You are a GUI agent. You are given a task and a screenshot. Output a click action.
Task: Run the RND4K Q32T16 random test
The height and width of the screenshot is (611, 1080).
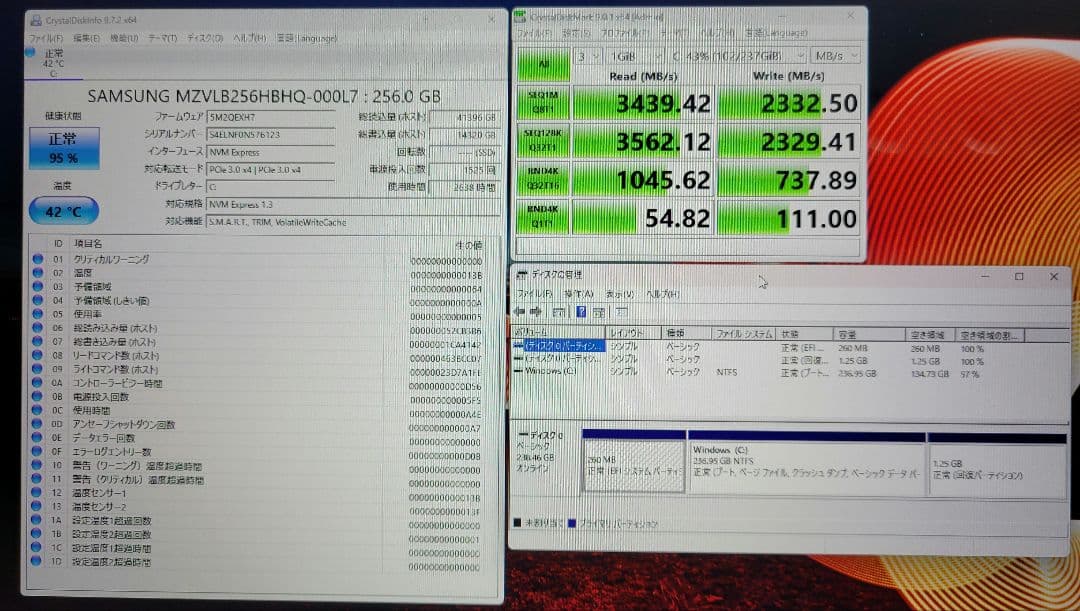coord(543,180)
